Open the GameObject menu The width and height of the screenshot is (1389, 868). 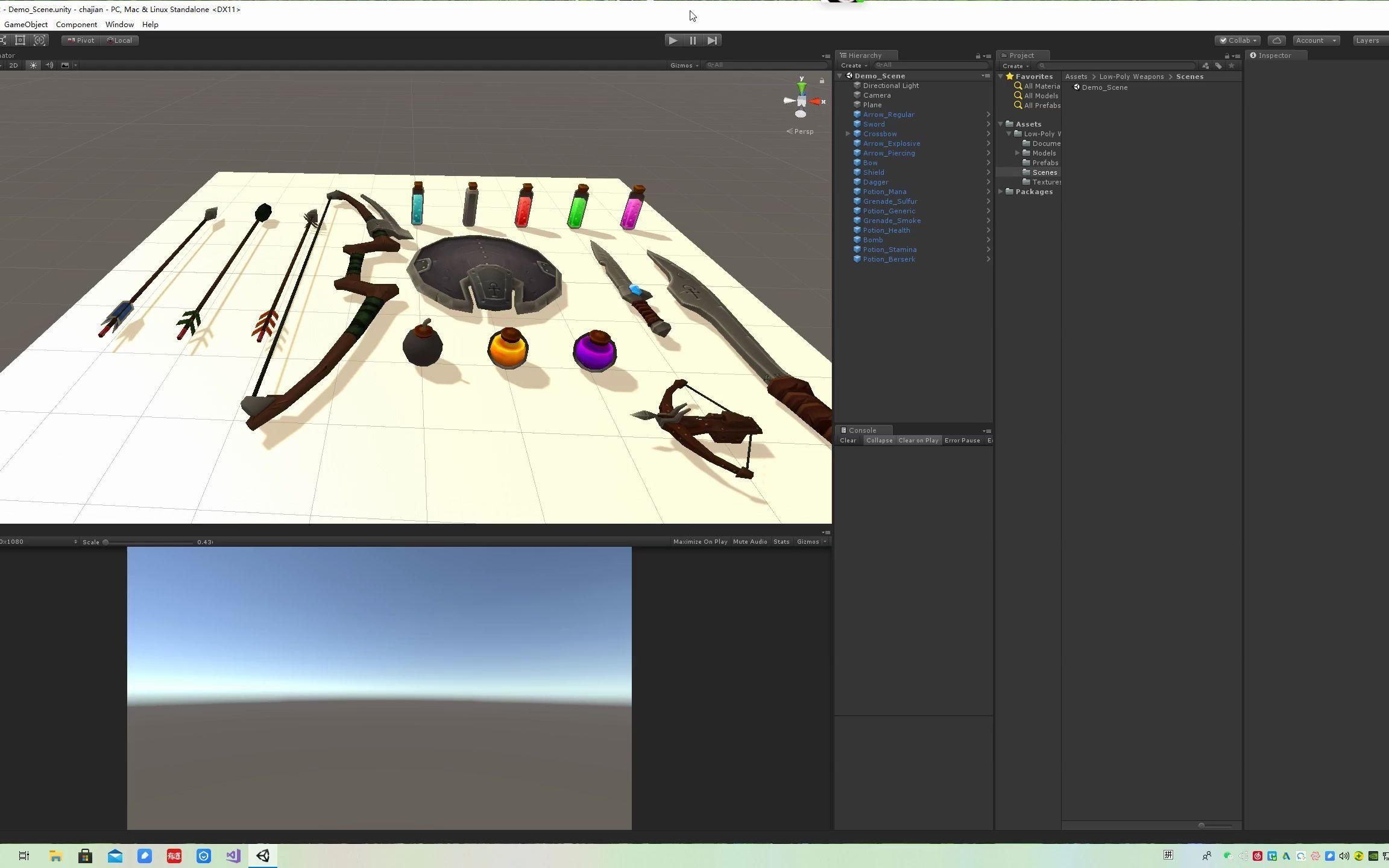pos(25,24)
